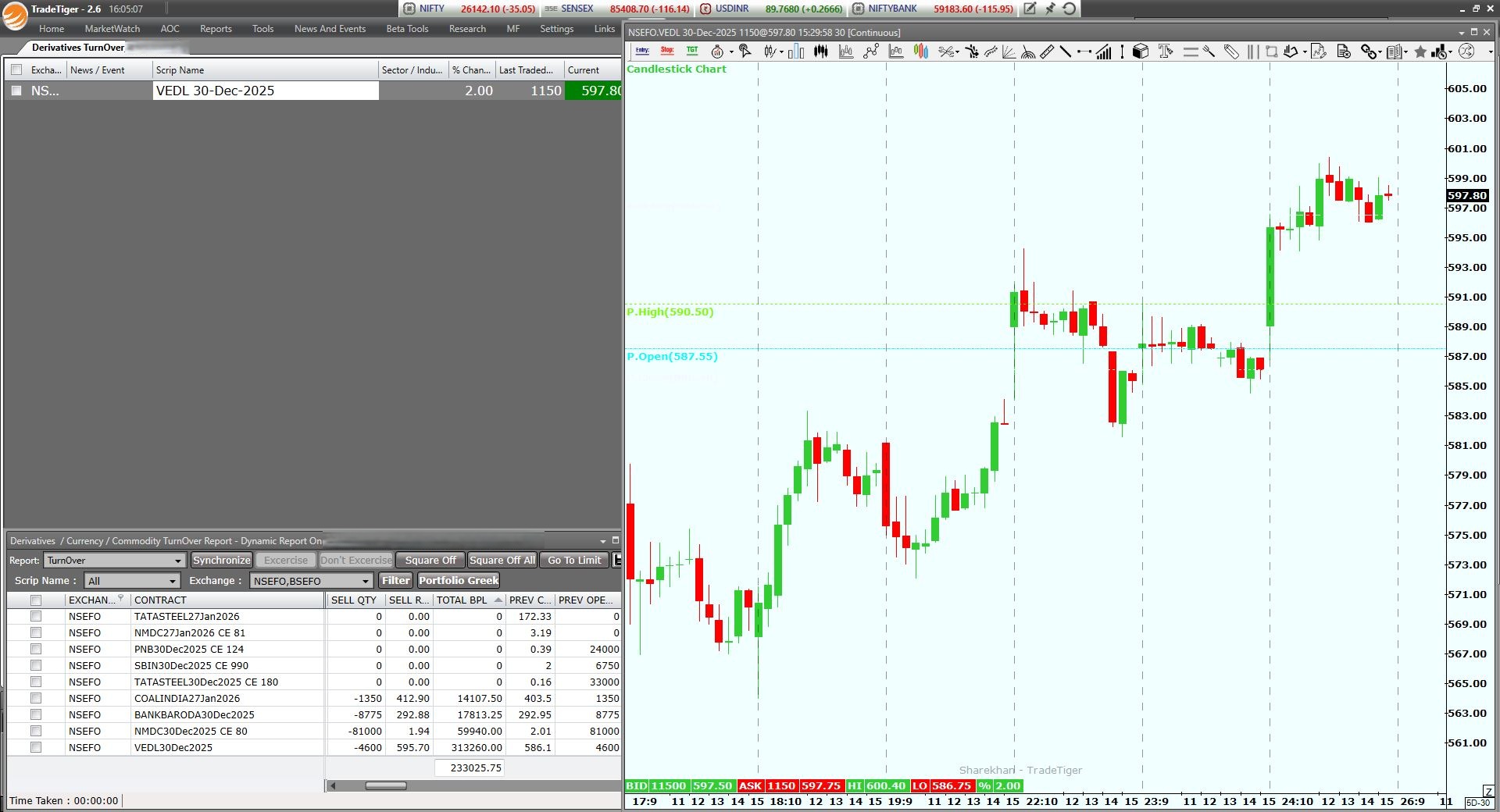Check the VEDL30Dec2025 row checkbox
This screenshot has height=812, width=1500.
36,747
